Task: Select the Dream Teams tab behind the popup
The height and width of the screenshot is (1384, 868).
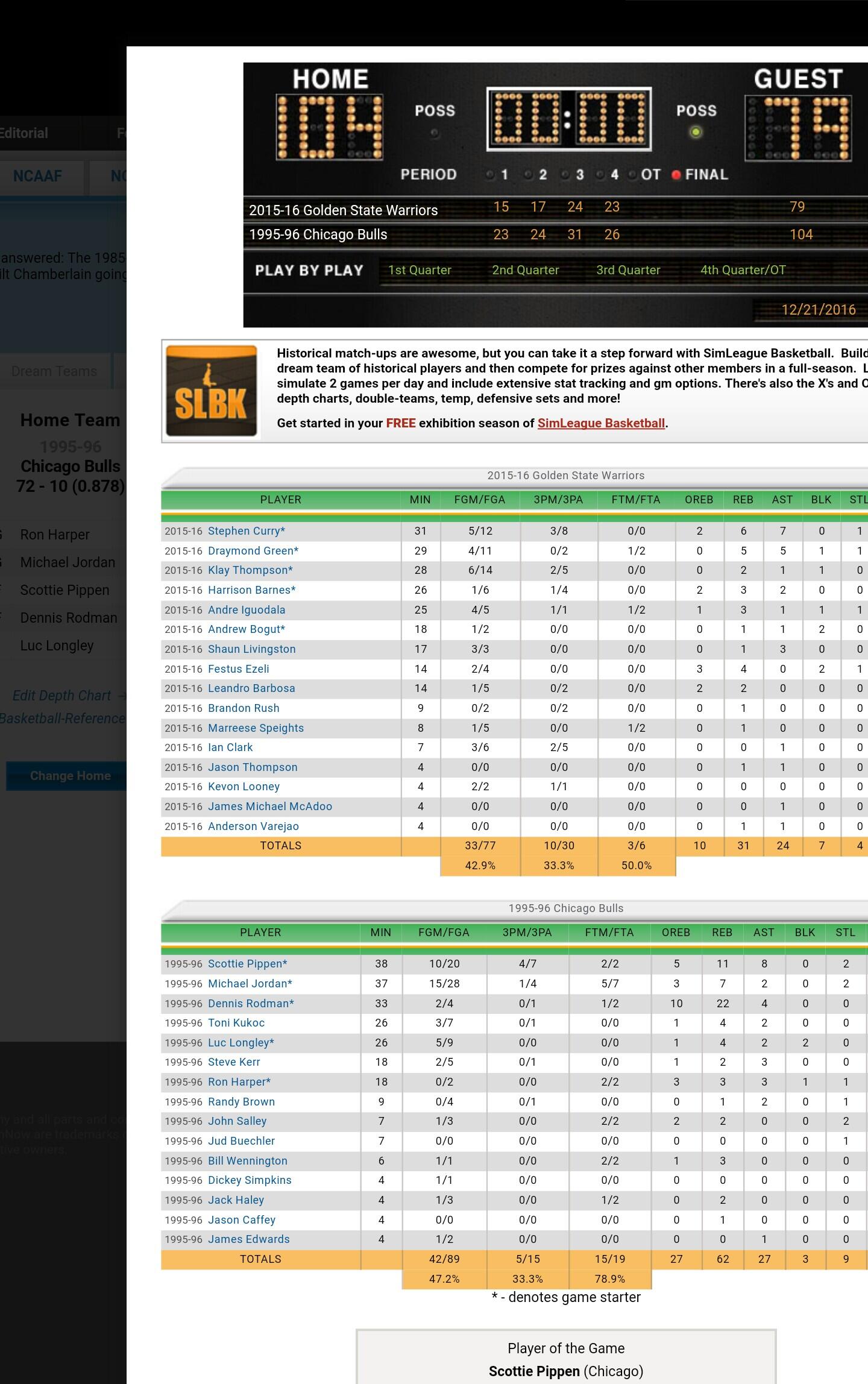Action: [x=54, y=371]
